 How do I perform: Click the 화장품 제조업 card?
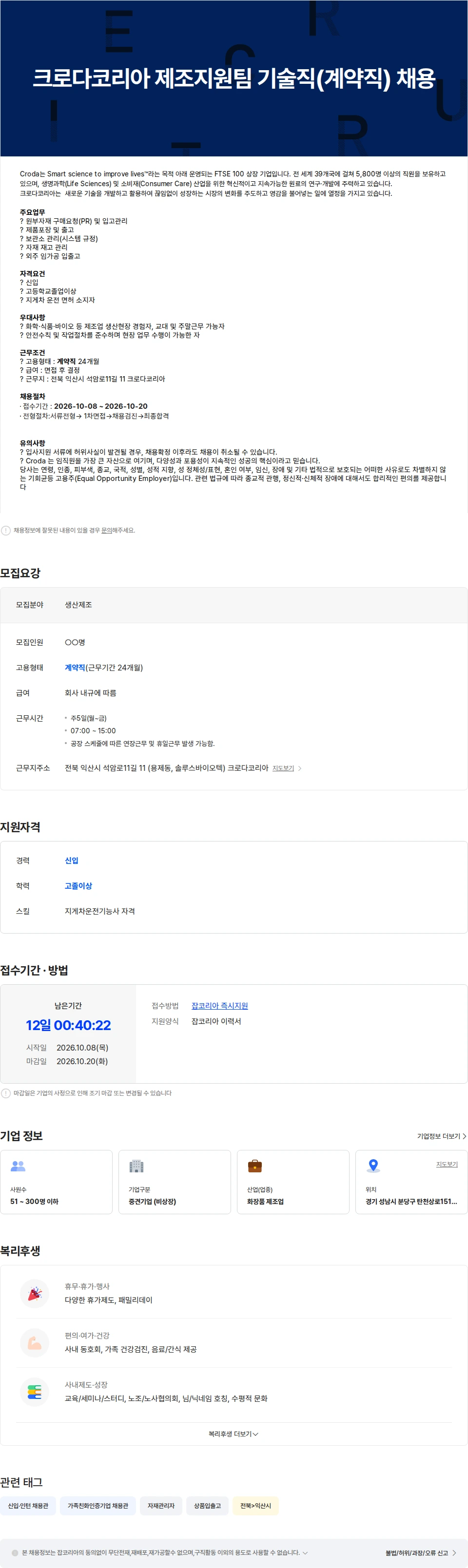tap(292, 1182)
